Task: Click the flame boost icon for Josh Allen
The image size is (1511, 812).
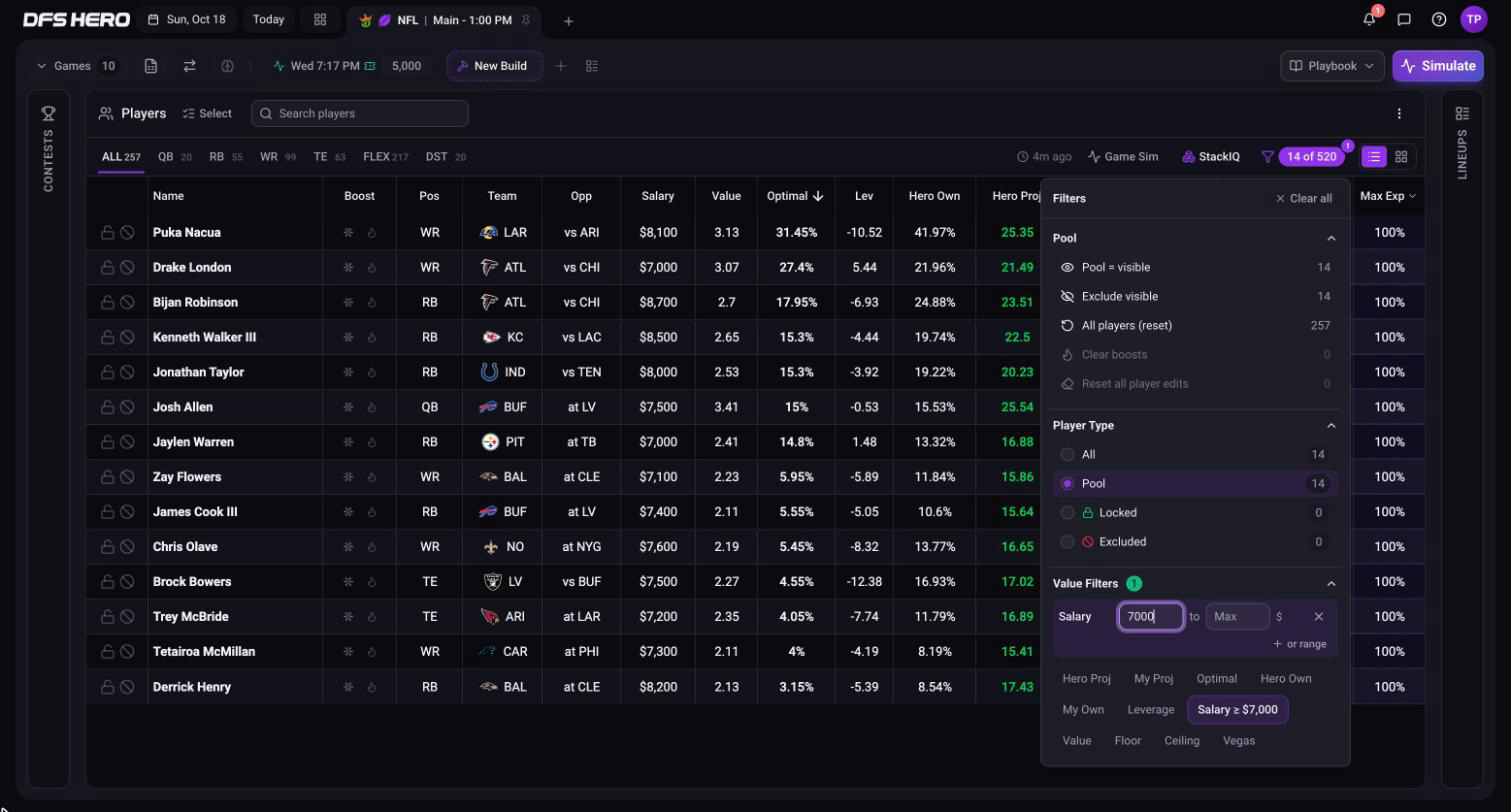Action: pyautogui.click(x=371, y=407)
